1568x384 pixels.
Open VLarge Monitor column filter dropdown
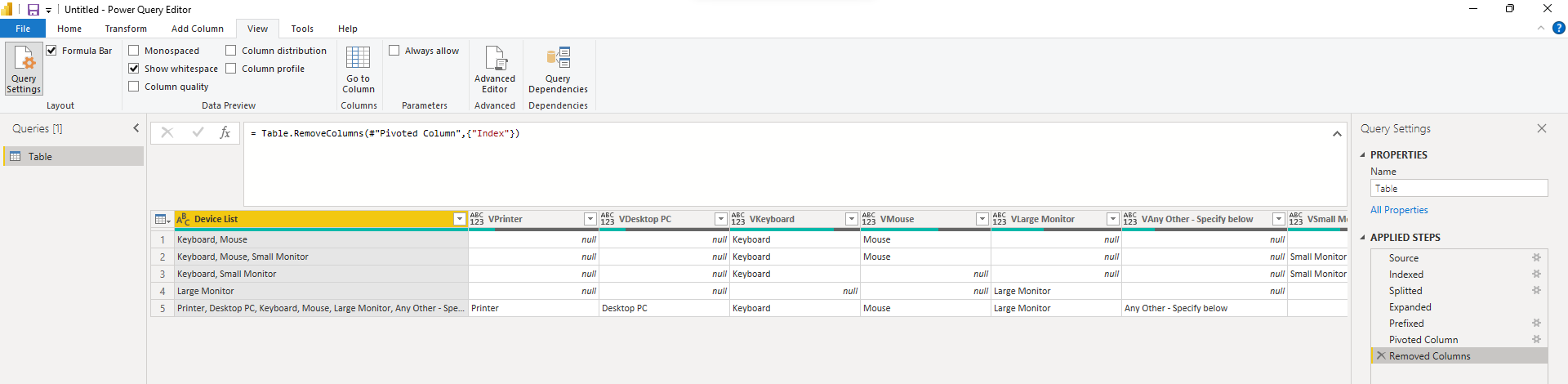tap(1113, 219)
